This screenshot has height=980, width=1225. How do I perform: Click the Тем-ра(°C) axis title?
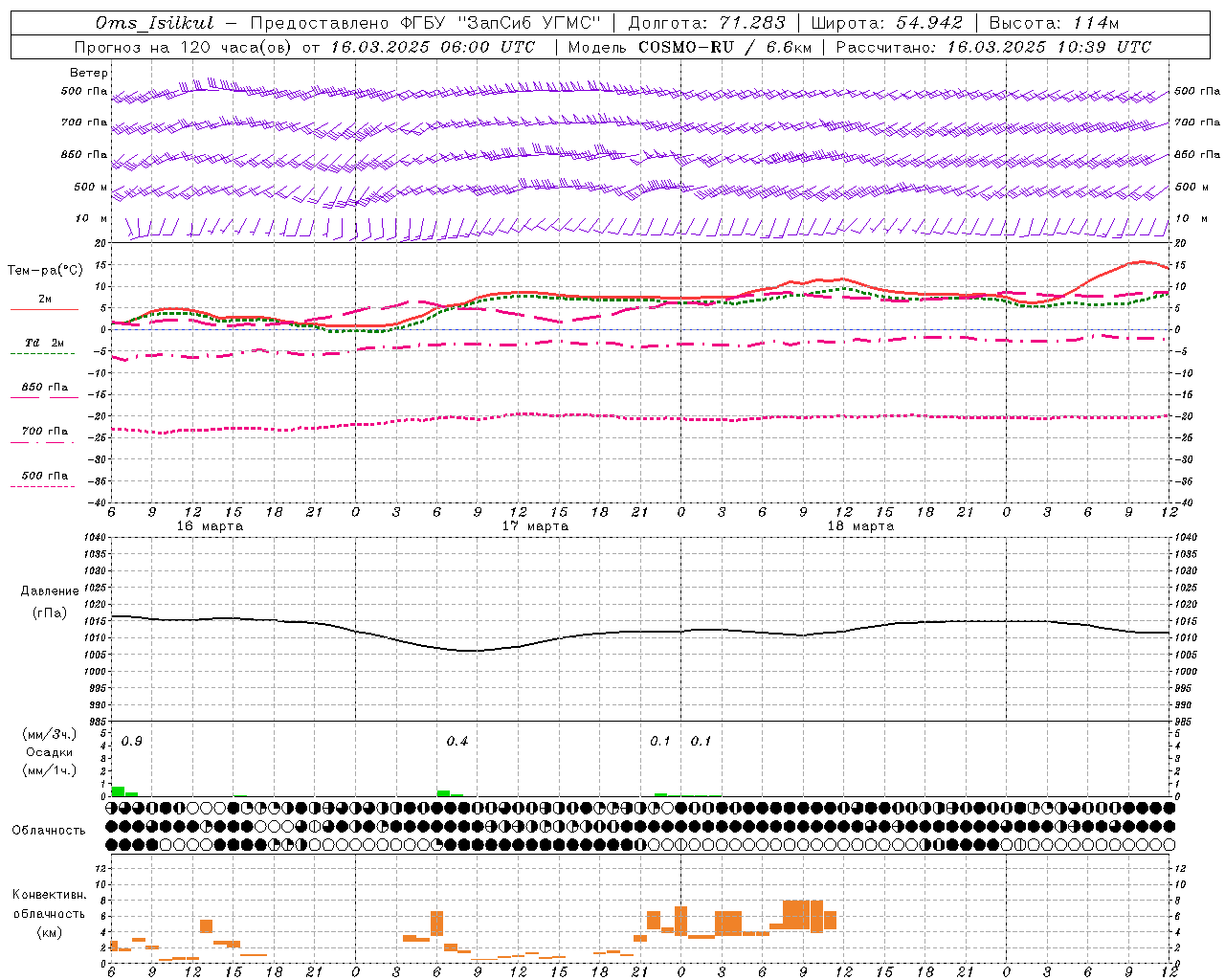coord(45,271)
